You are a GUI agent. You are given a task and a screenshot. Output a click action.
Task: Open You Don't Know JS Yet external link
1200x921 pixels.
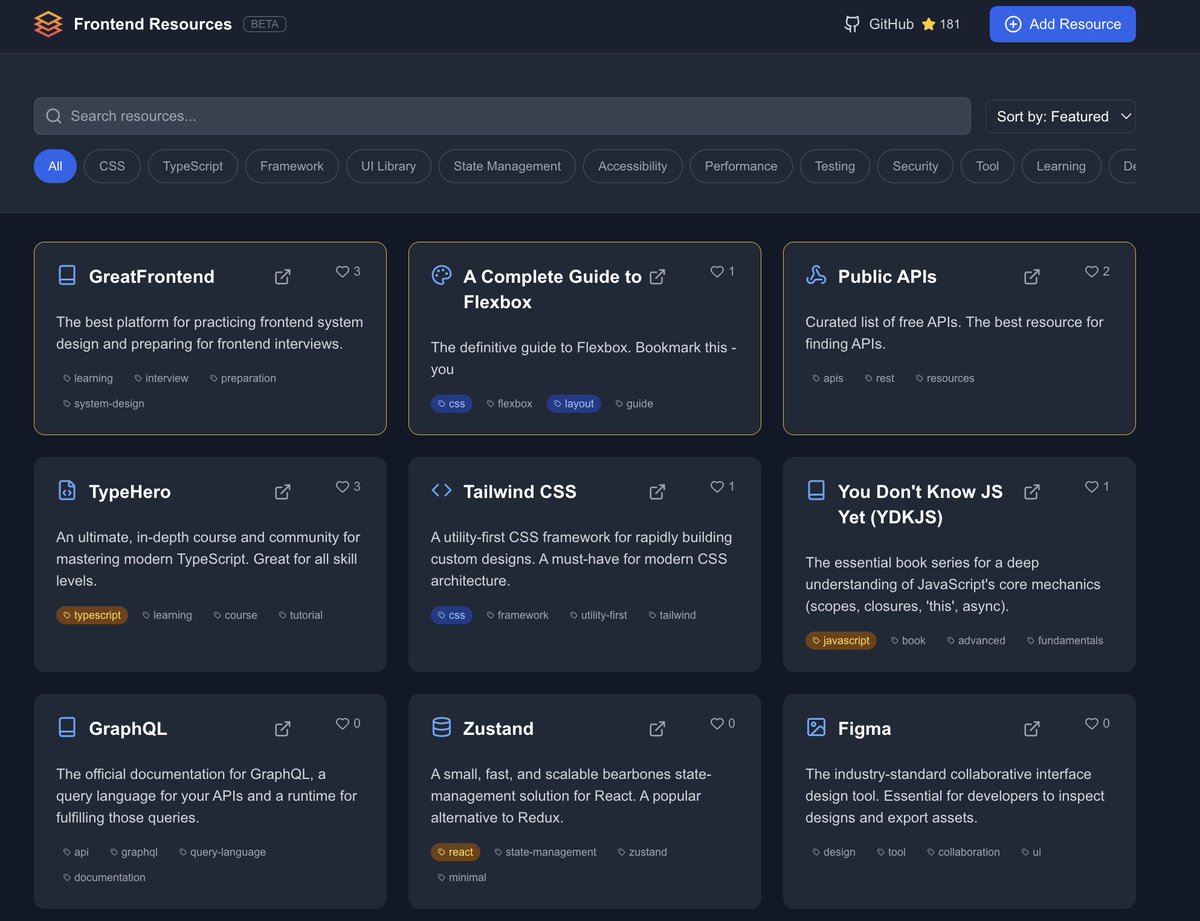coord(1032,492)
